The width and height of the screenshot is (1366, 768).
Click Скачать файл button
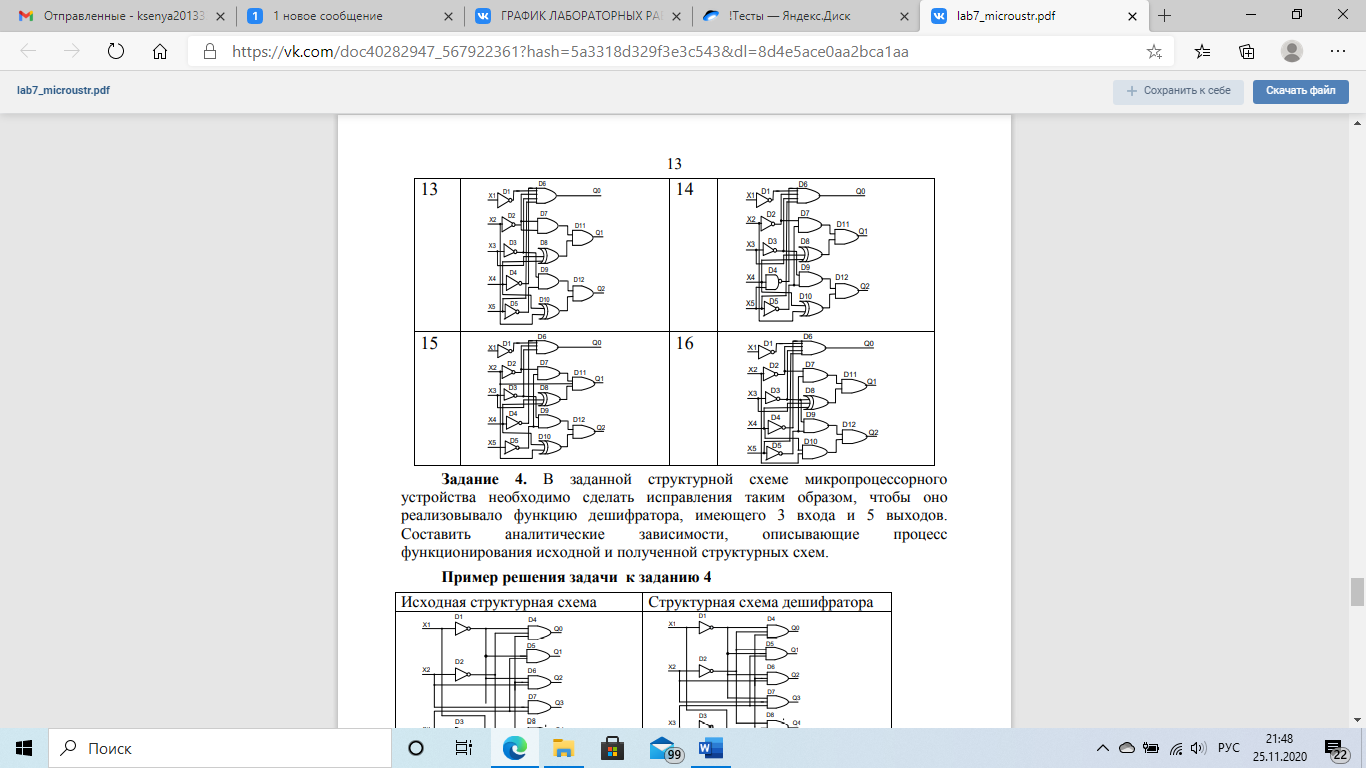point(1301,91)
